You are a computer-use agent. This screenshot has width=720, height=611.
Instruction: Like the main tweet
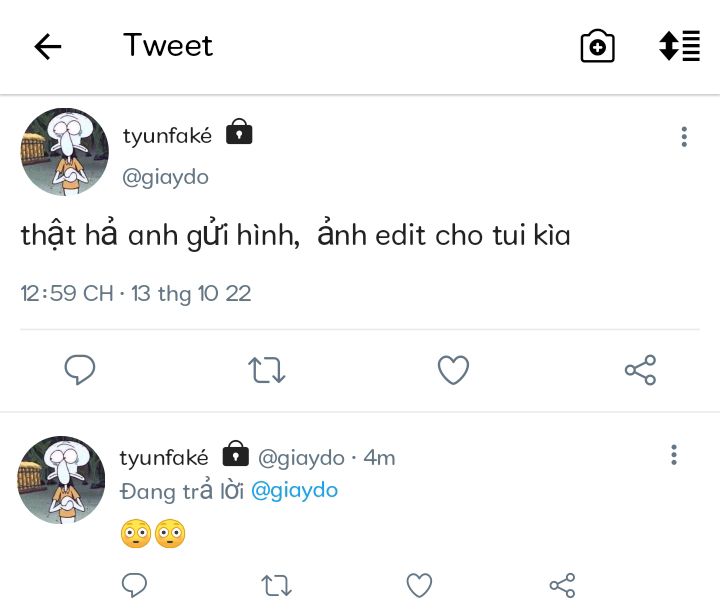(x=453, y=371)
